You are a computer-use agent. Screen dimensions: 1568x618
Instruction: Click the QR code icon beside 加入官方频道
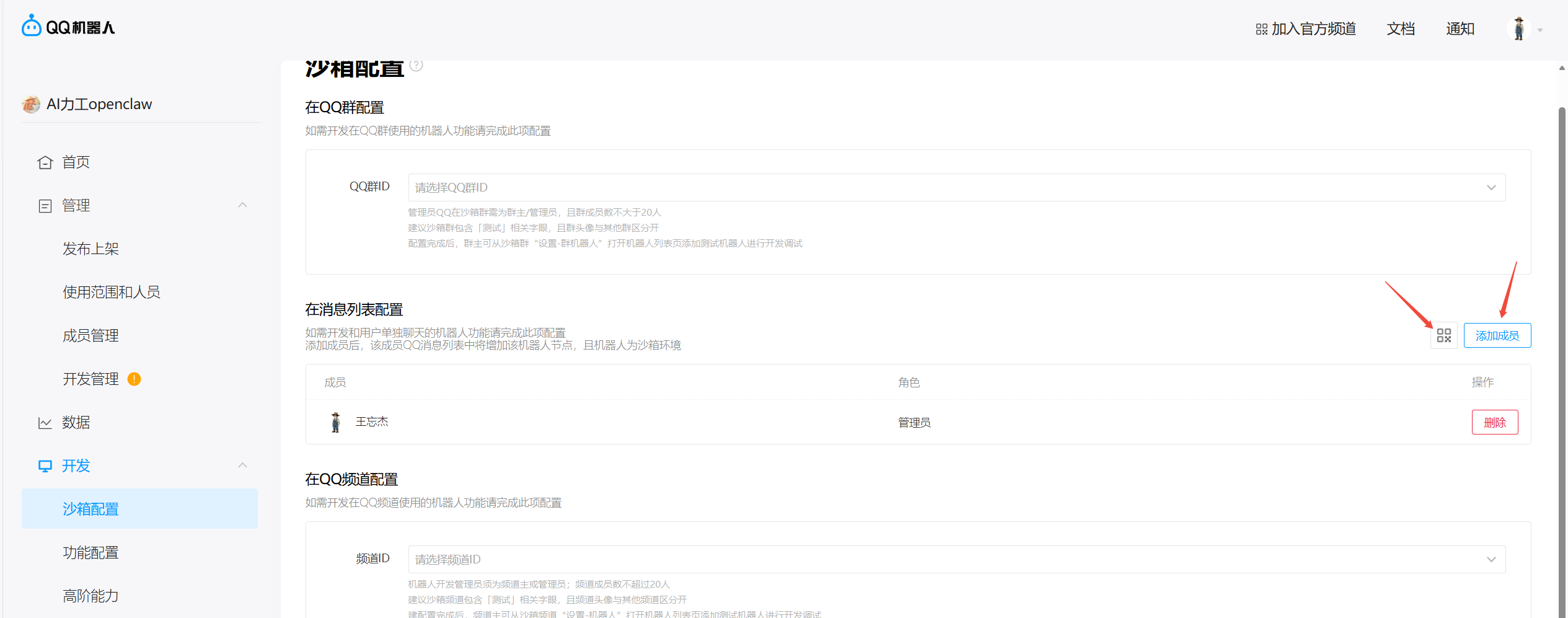tap(1261, 29)
